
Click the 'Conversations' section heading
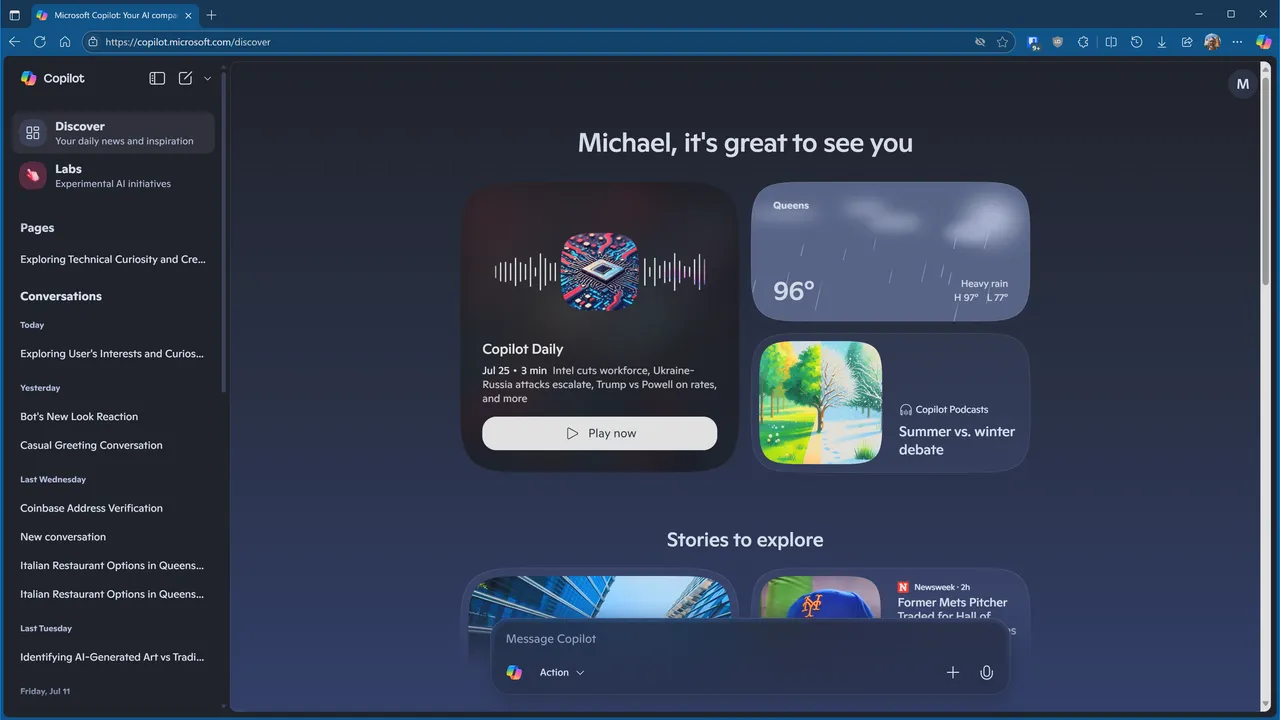click(61, 296)
